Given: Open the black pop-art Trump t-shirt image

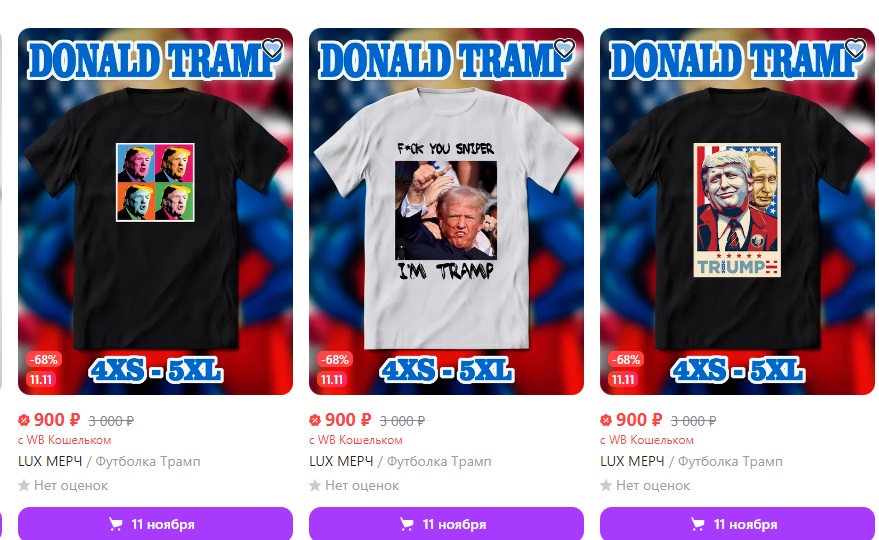Looking at the screenshot, I should tap(155, 211).
